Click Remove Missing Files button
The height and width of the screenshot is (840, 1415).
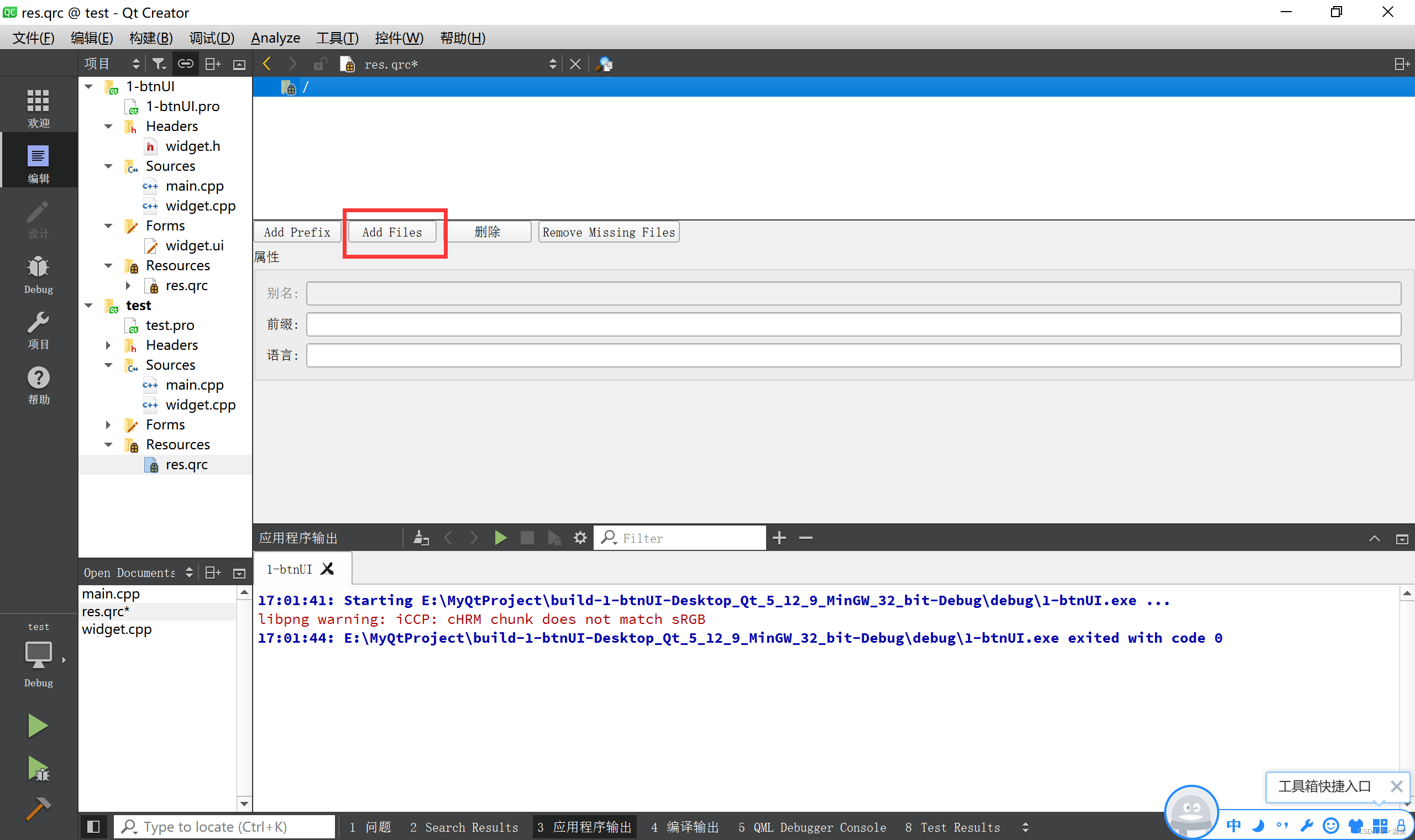(x=609, y=232)
